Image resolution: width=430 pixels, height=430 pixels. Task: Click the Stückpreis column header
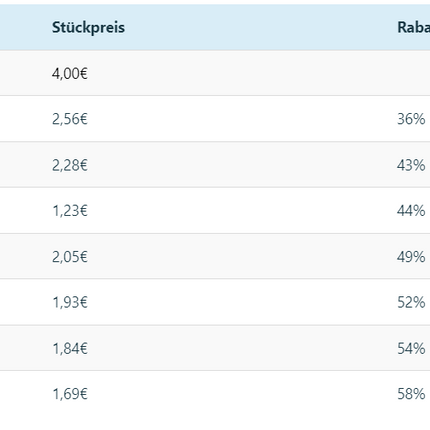(88, 27)
